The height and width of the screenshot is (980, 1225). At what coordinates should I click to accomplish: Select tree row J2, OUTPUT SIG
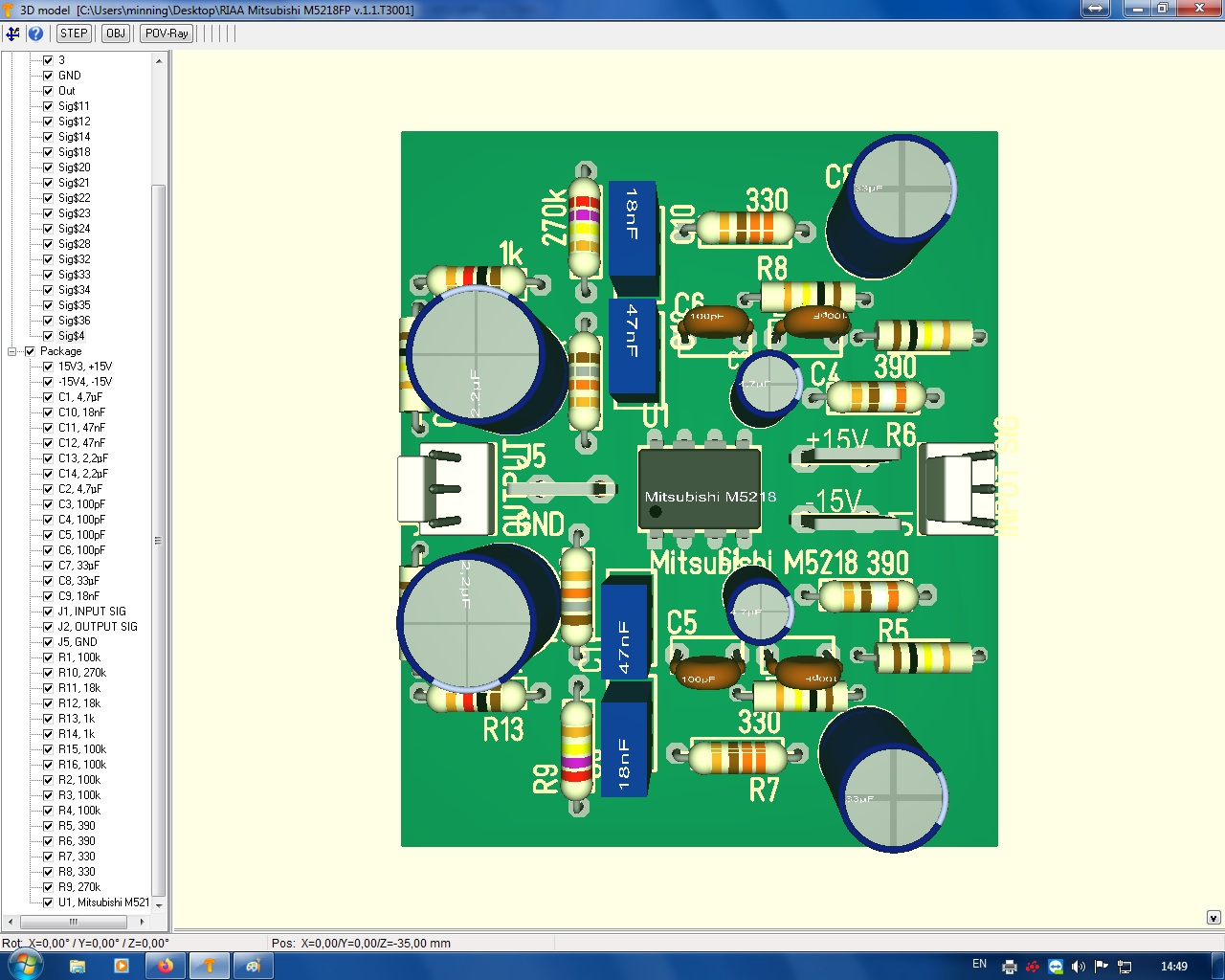pyautogui.click(x=98, y=627)
